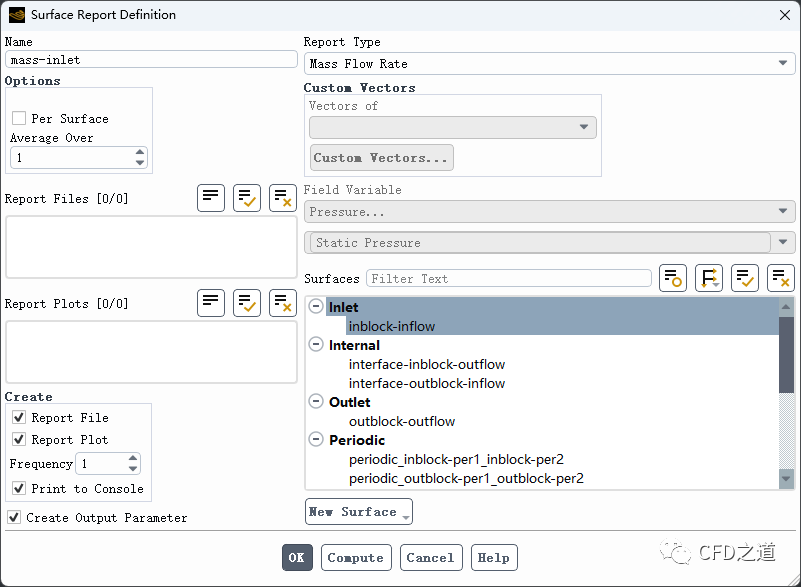Viewport: 801px width, 587px height.
Task: Open Help for this dialog
Action: [494, 557]
